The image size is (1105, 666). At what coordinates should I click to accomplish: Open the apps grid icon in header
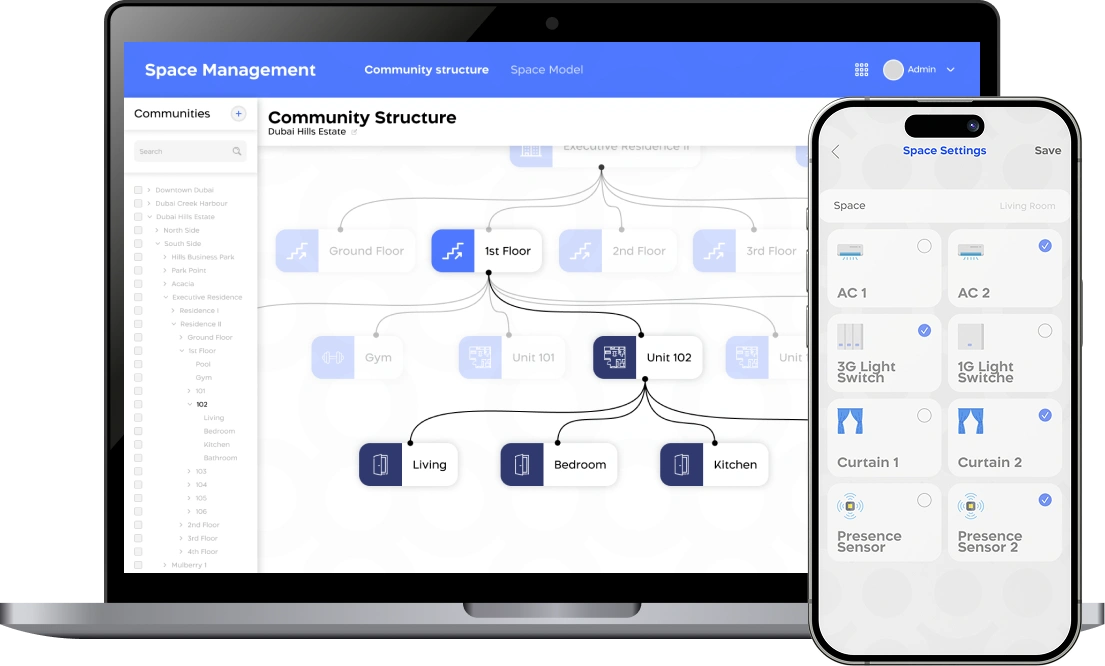[861, 69]
